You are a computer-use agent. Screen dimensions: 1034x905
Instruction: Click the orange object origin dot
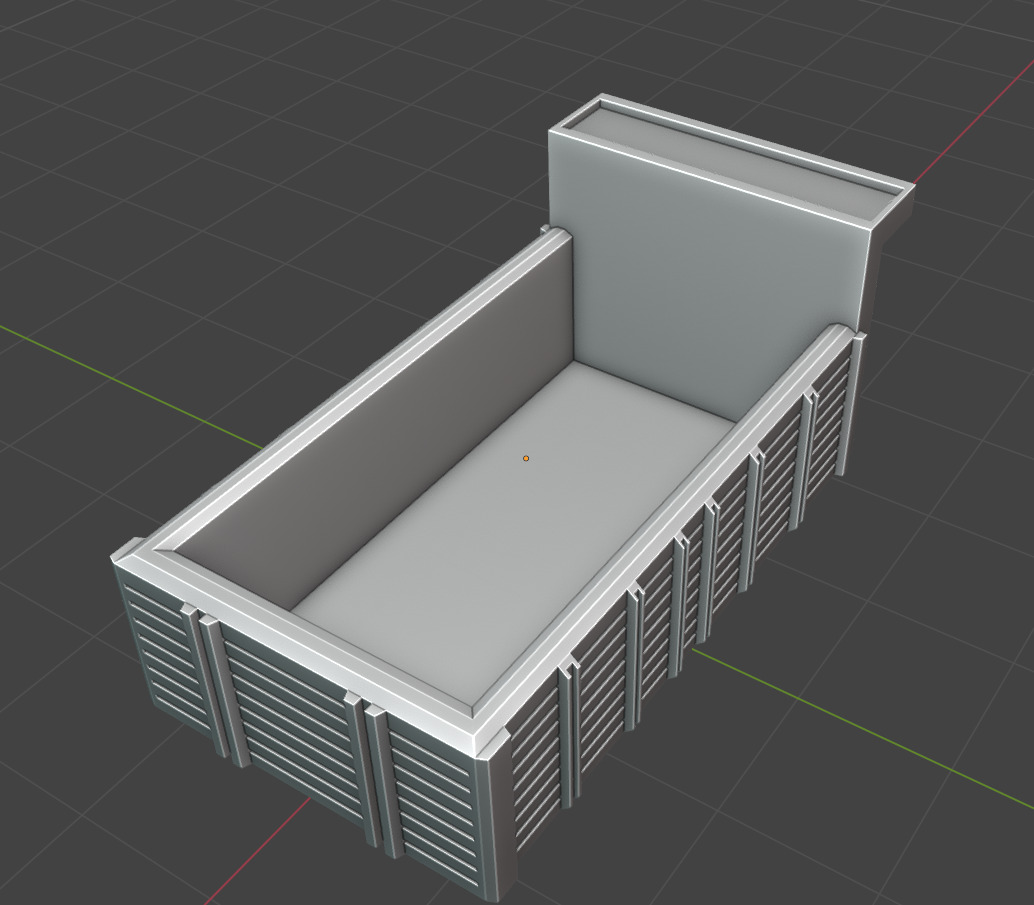click(526, 458)
